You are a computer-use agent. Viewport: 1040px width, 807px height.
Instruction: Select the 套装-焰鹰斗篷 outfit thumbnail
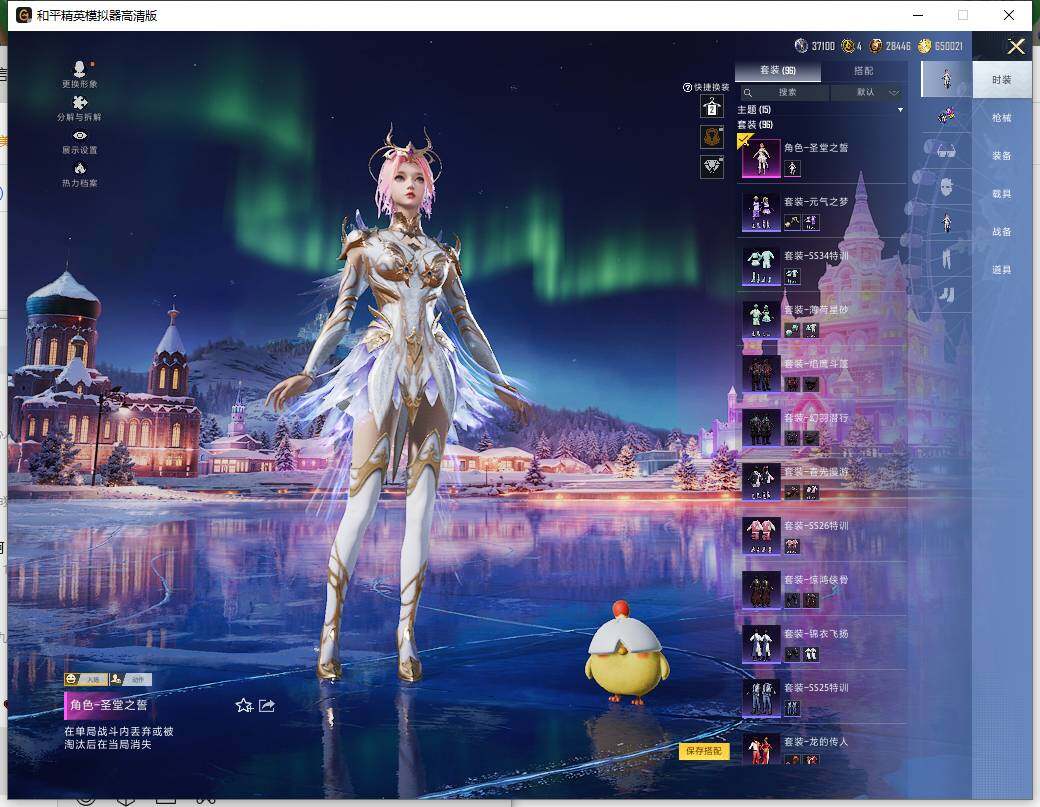coord(761,374)
